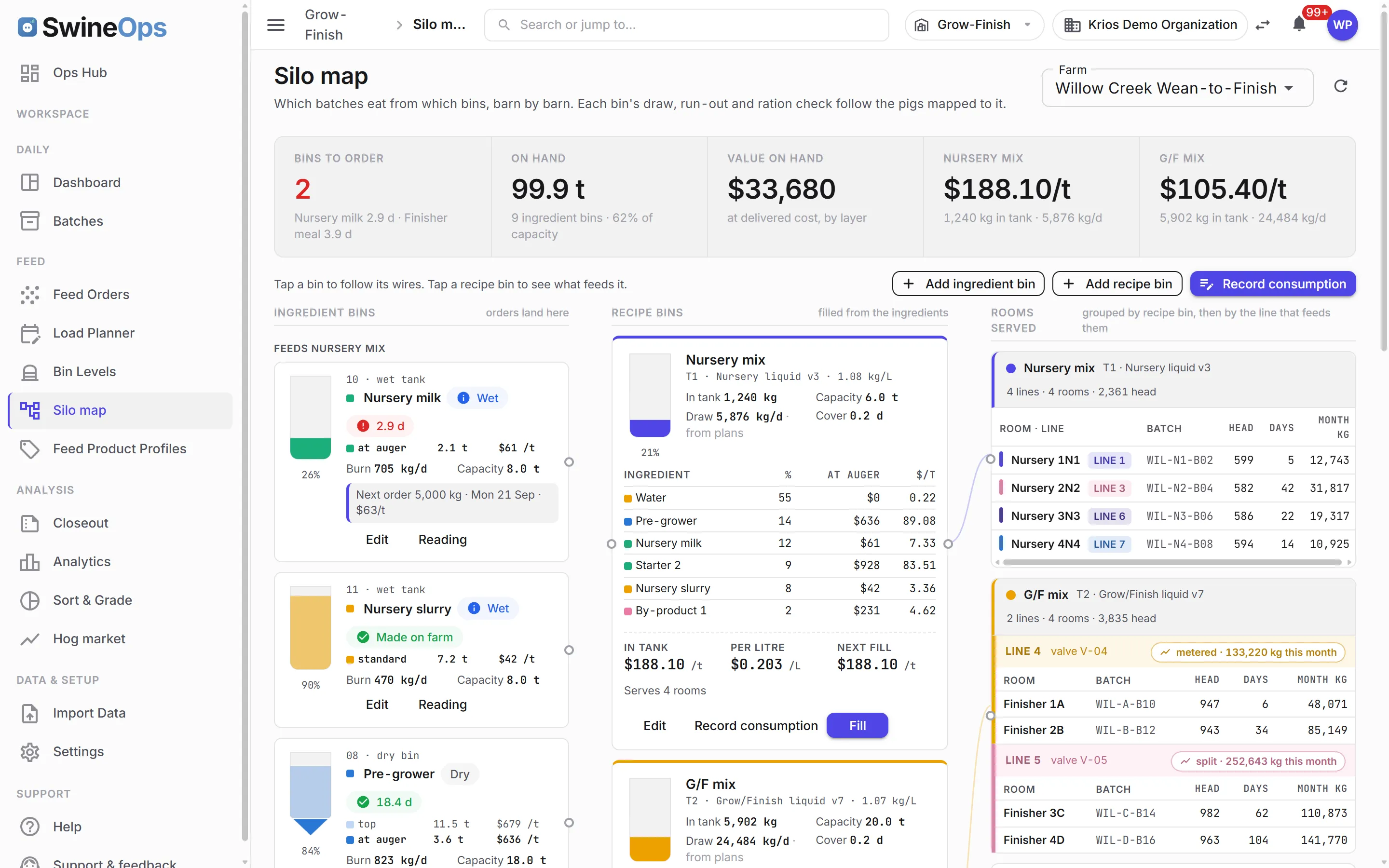Click the Search or jump to field
The image size is (1389, 868).
pos(686,25)
